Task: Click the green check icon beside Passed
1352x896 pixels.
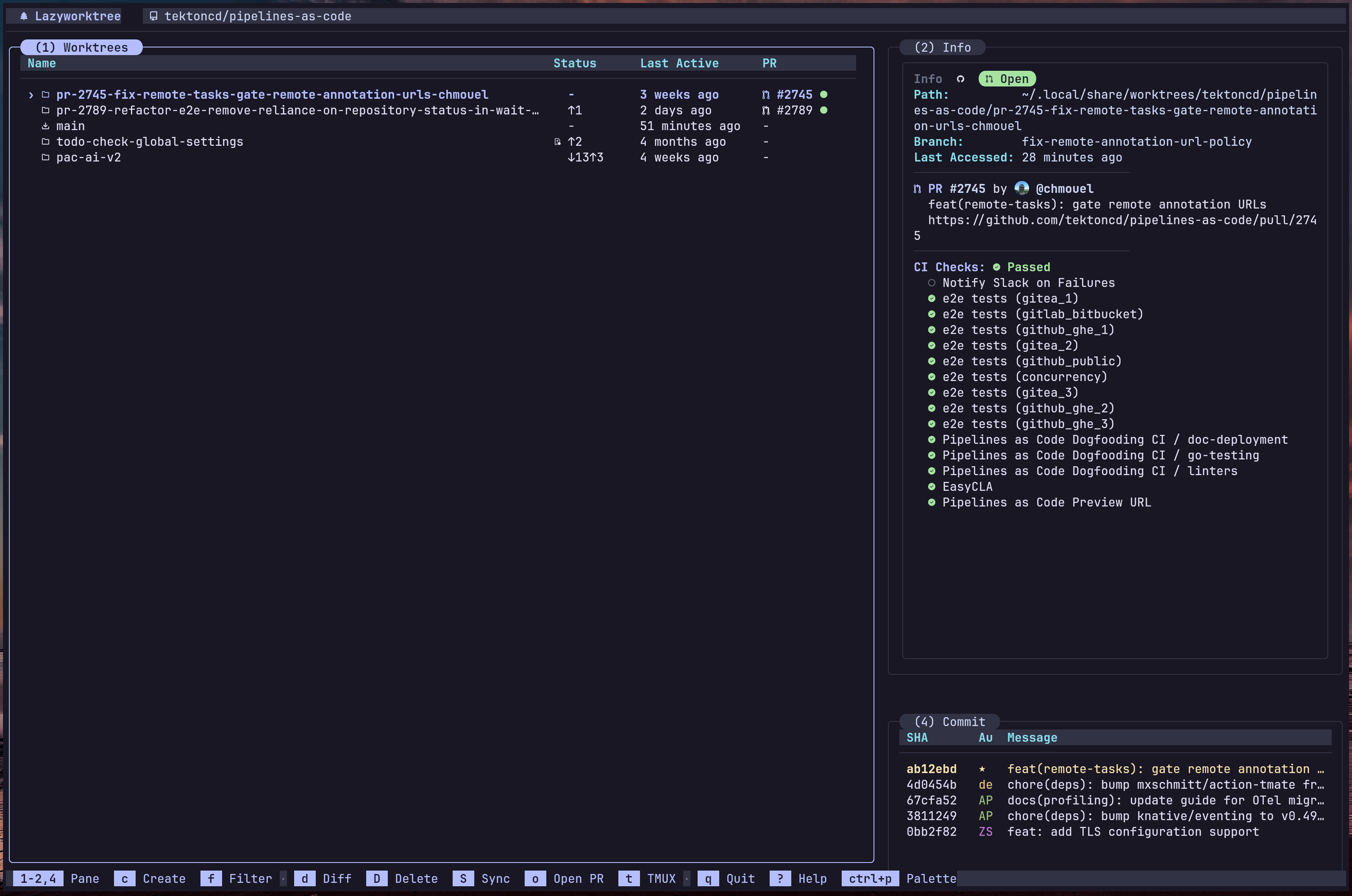Action: tap(996, 267)
